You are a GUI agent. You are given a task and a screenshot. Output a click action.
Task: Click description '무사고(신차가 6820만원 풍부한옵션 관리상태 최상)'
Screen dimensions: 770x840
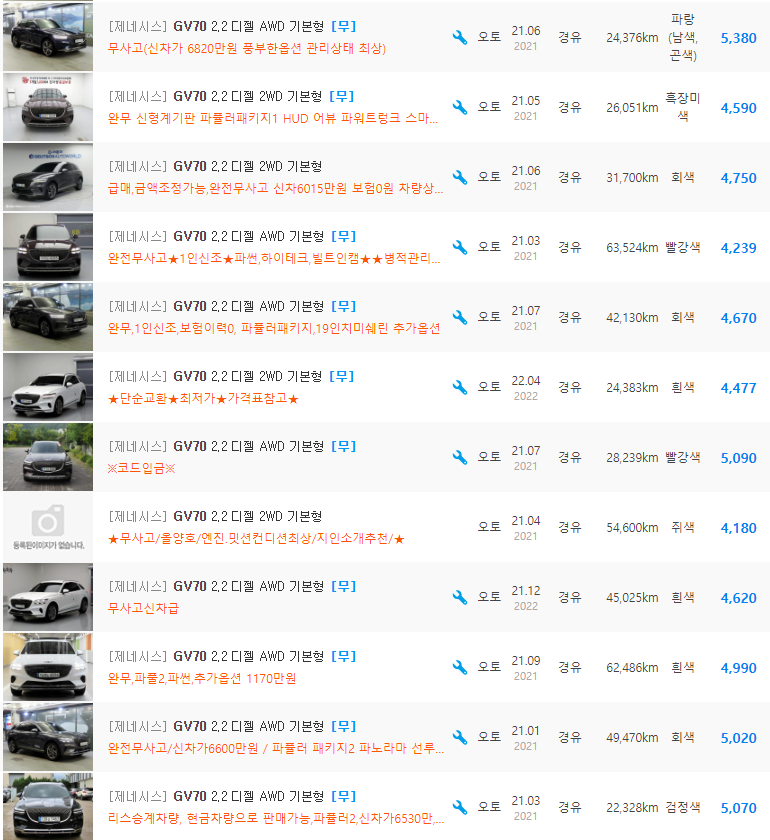pyautogui.click(x=247, y=49)
